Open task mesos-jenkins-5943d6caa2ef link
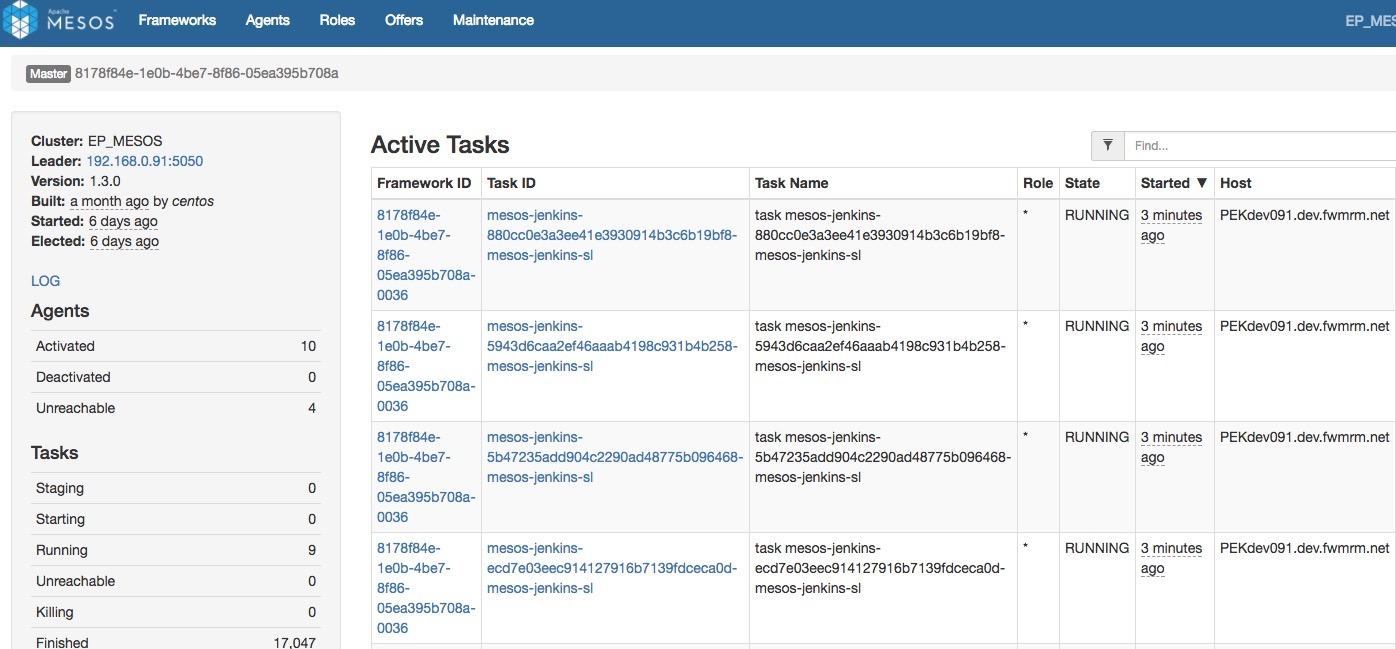Image resolution: width=1396 pixels, height=649 pixels. coord(611,346)
